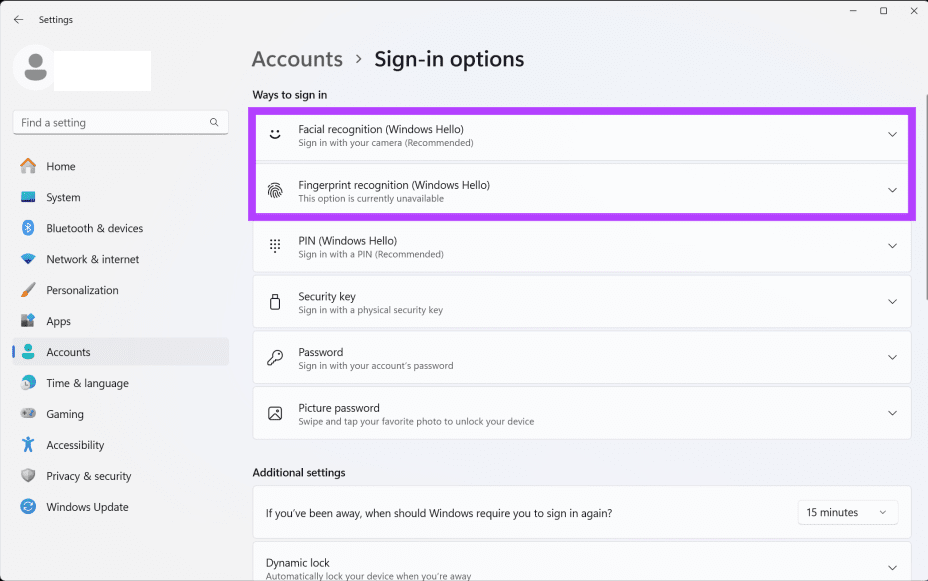The image size is (928, 581).
Task: Click the PIN keypad dots icon
Action: [x=275, y=246]
